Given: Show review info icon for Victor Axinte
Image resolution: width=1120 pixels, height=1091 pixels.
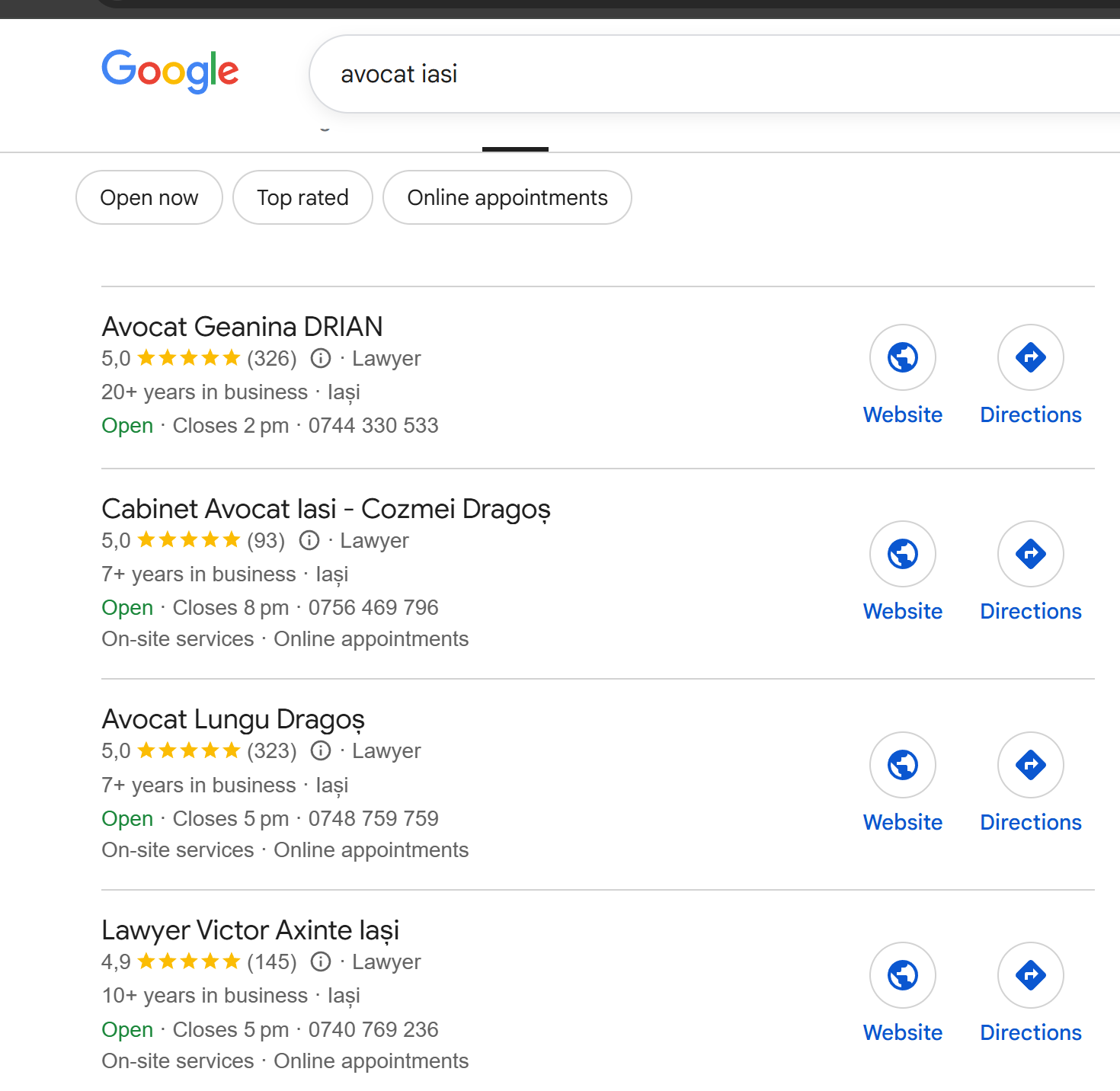Looking at the screenshot, I should click(x=321, y=961).
